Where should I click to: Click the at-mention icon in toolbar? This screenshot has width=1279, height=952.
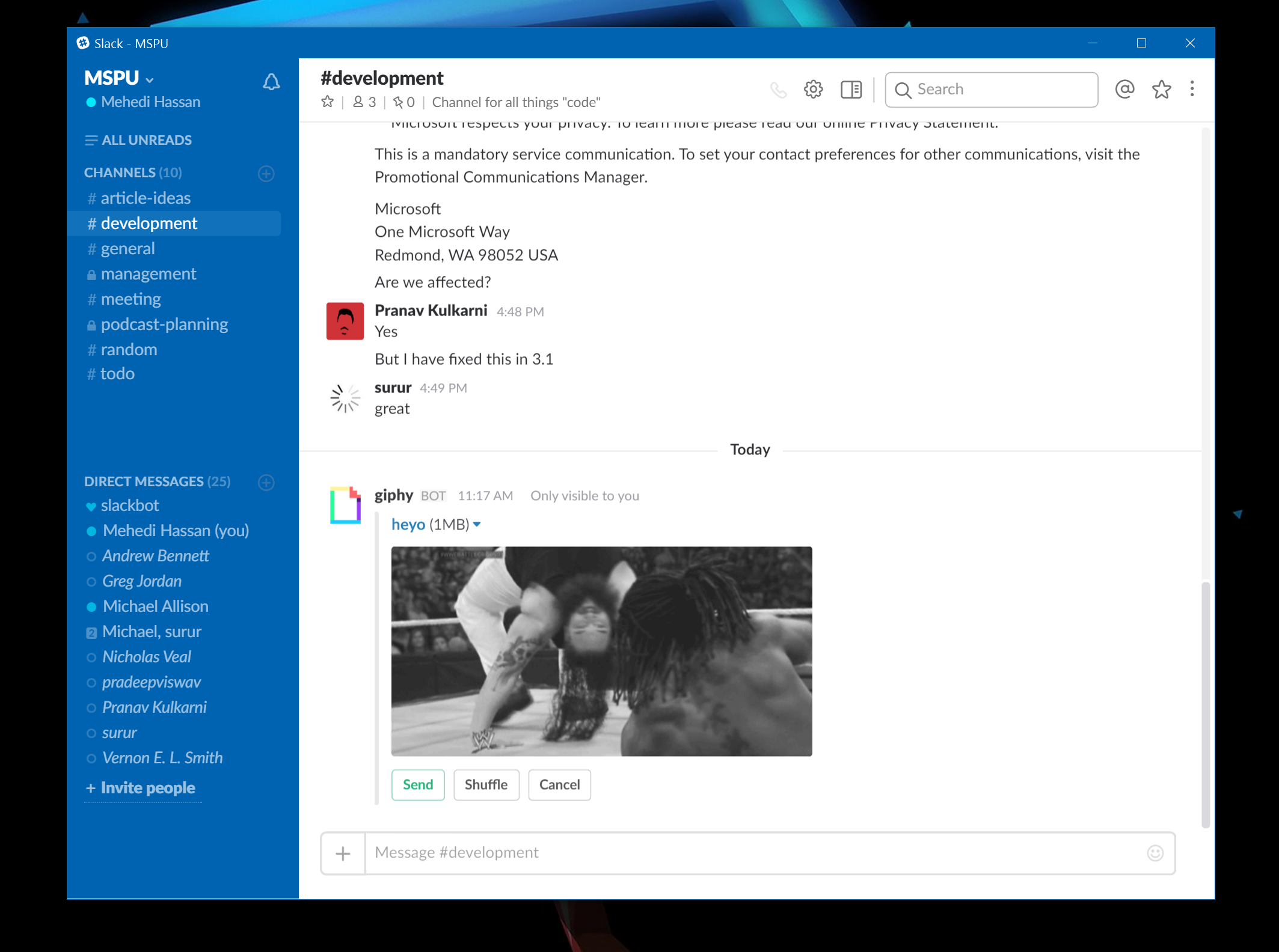pos(1124,89)
